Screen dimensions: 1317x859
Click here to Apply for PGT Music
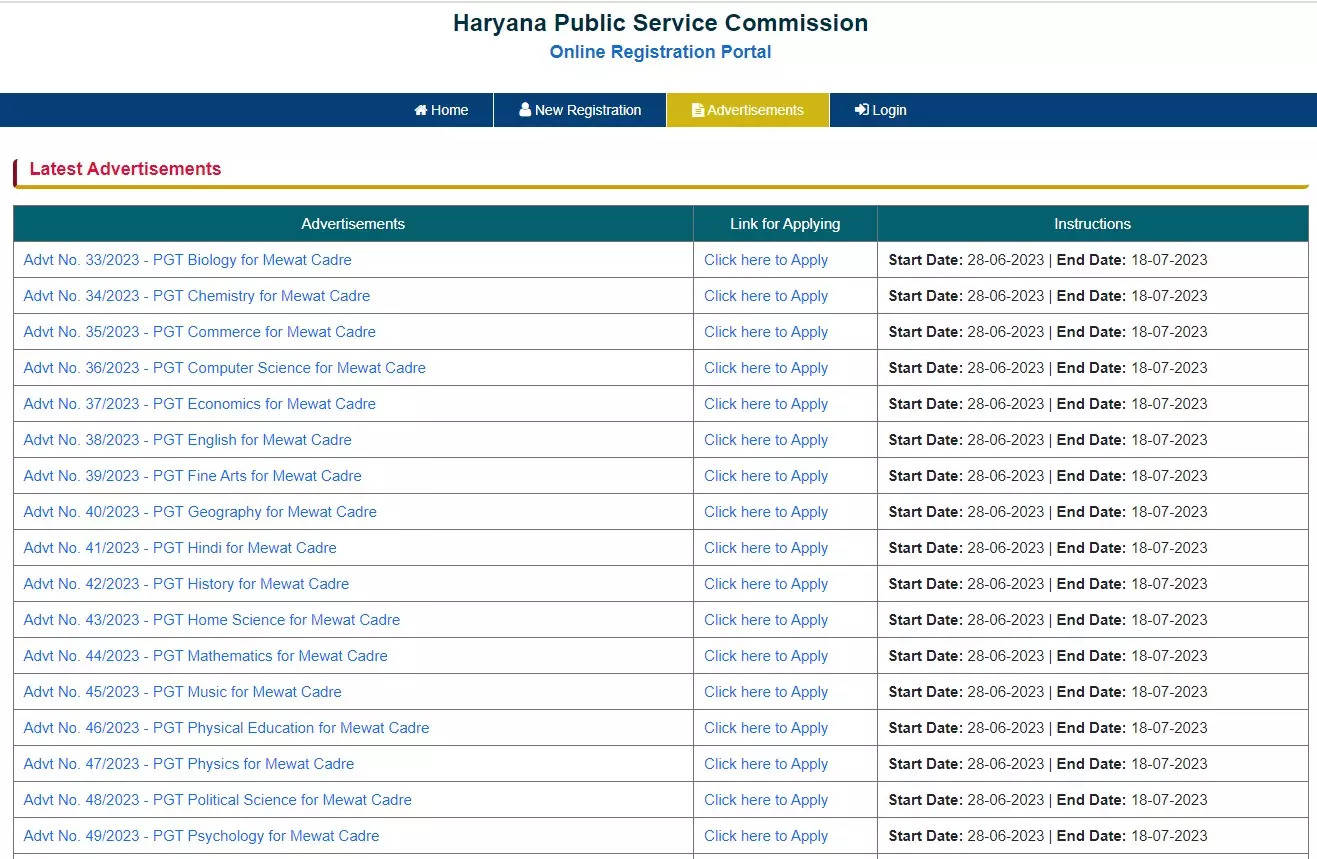pyautogui.click(x=766, y=692)
